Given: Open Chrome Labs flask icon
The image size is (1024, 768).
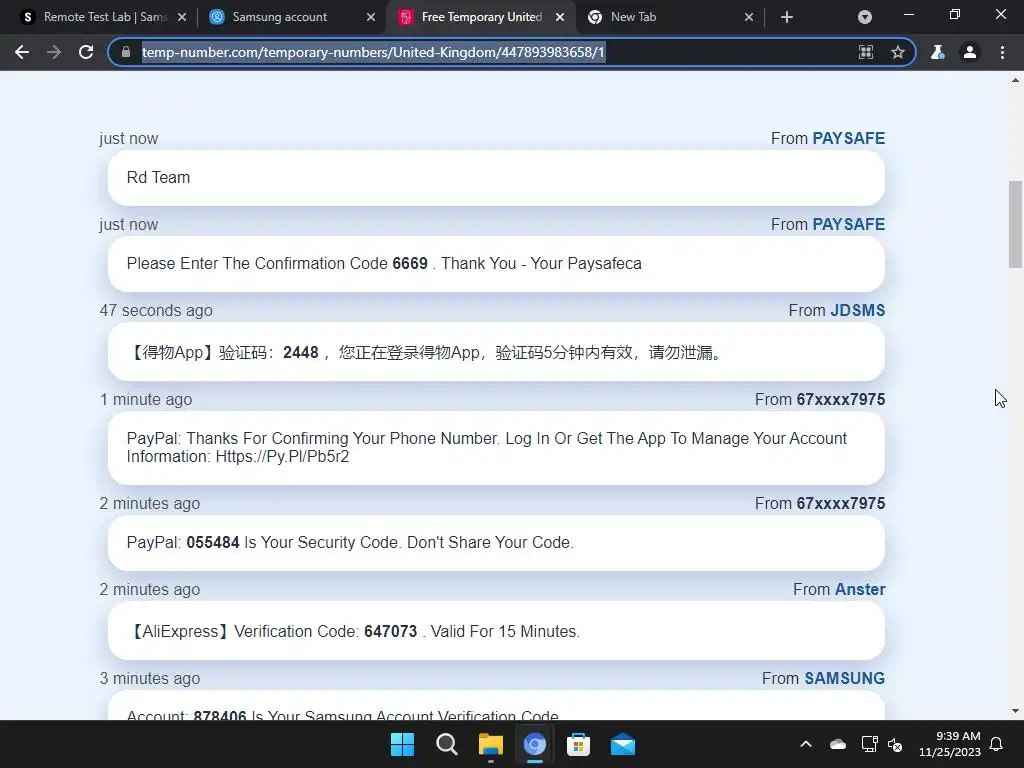Looking at the screenshot, I should tap(937, 52).
